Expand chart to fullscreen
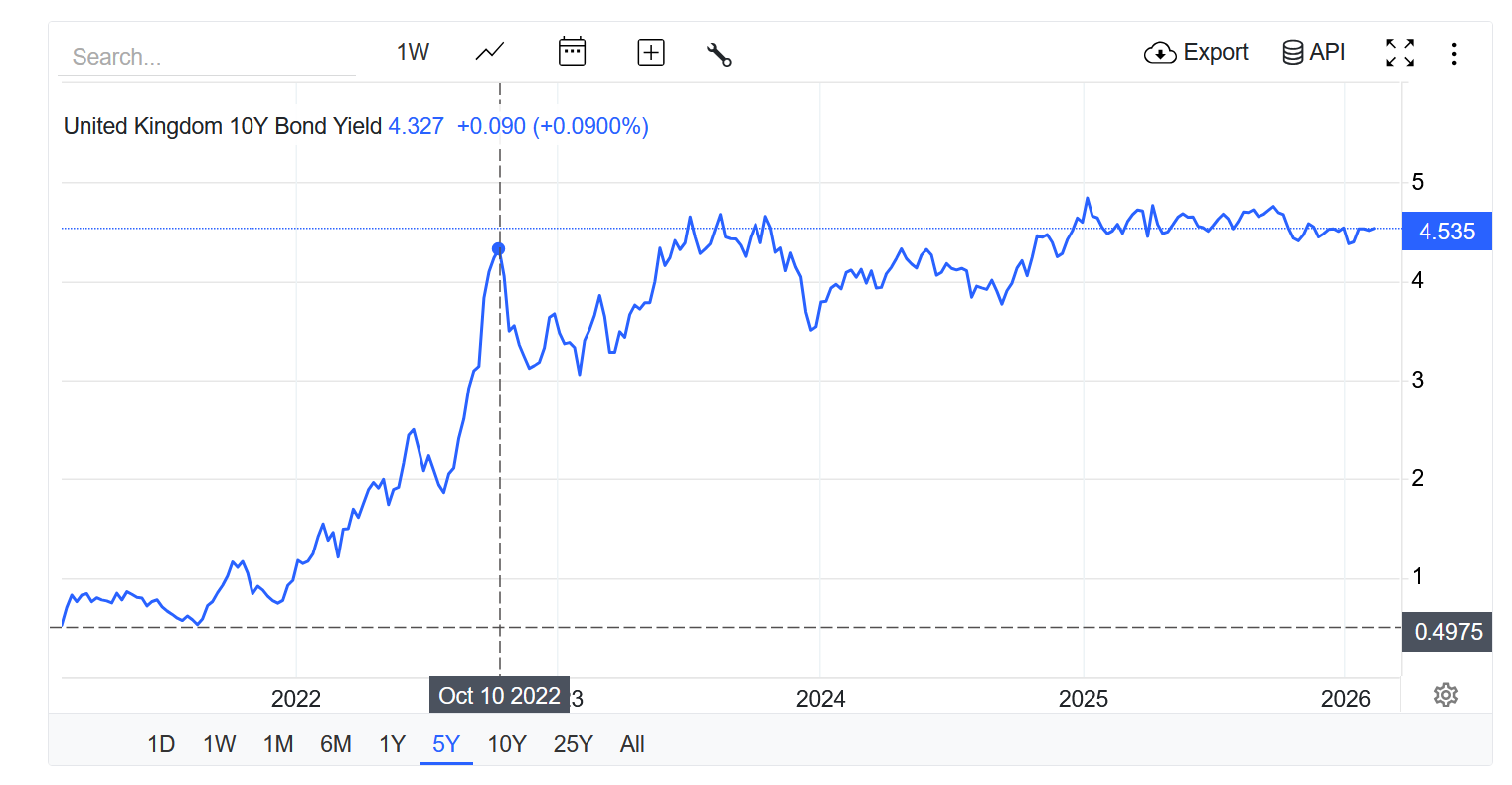Image resolution: width=1512 pixels, height=785 pixels. pos(1400,53)
